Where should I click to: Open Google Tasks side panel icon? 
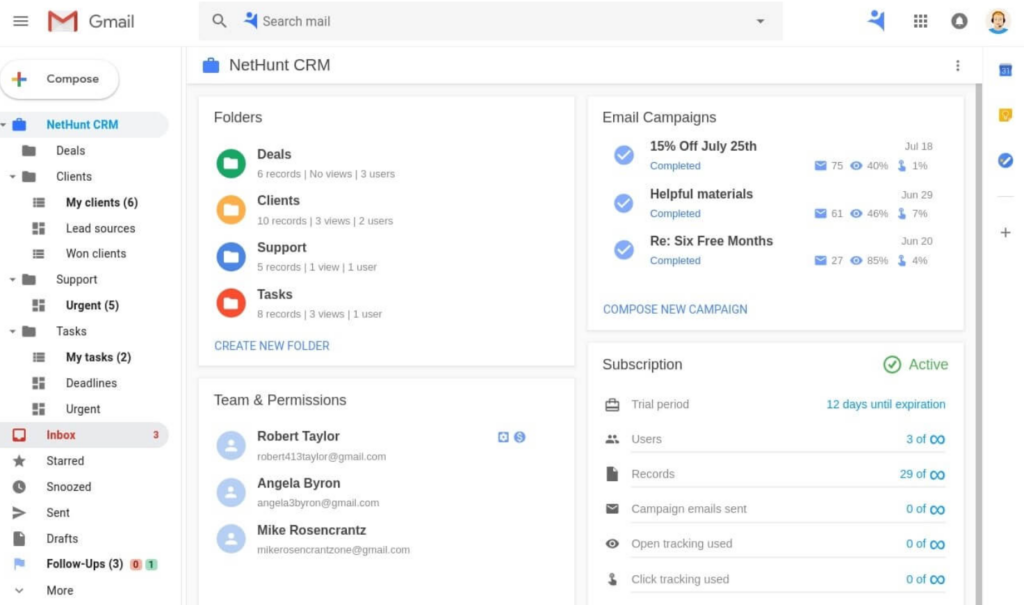coord(1005,160)
